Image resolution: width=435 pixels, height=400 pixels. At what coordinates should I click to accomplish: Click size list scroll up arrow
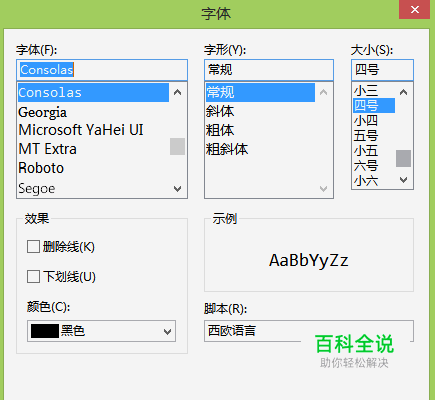click(x=403, y=92)
